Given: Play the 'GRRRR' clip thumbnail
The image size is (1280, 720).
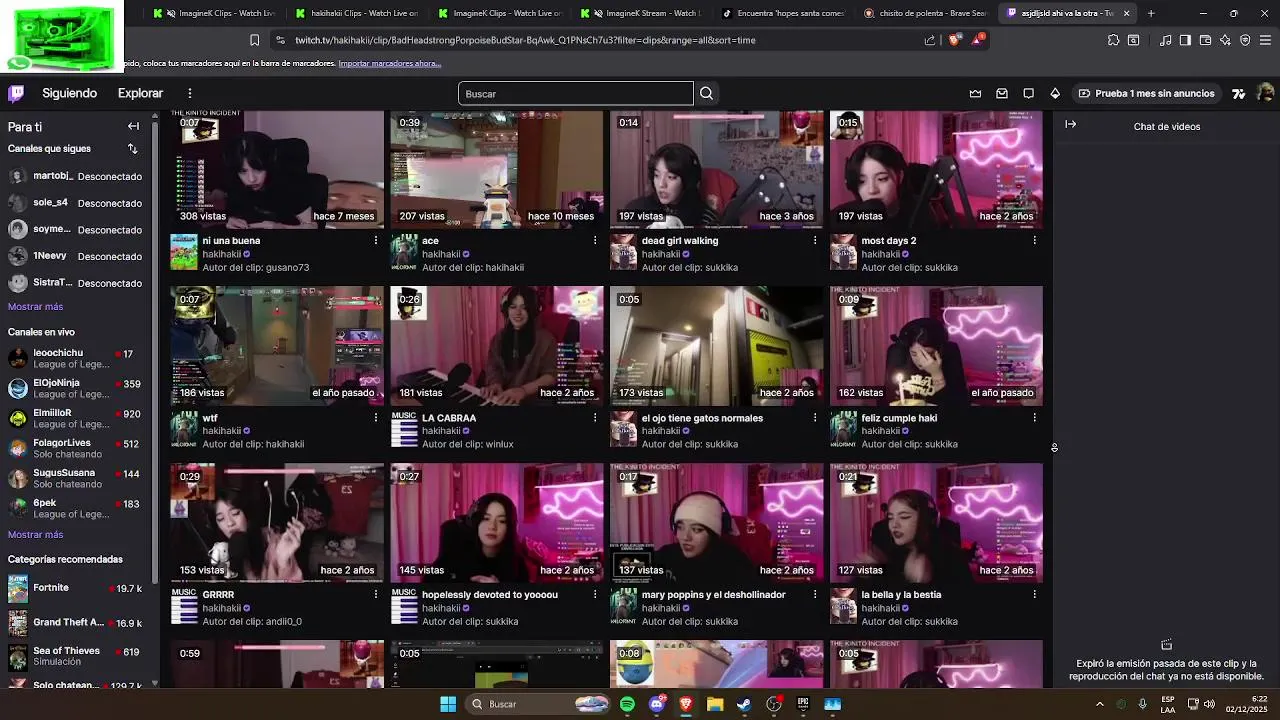Looking at the screenshot, I should coord(277,522).
